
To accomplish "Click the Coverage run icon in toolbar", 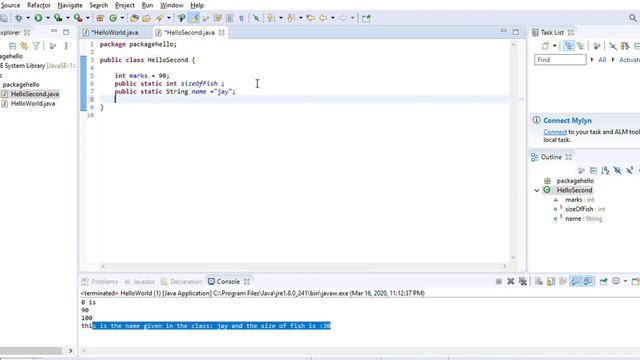I will tap(58, 18).
